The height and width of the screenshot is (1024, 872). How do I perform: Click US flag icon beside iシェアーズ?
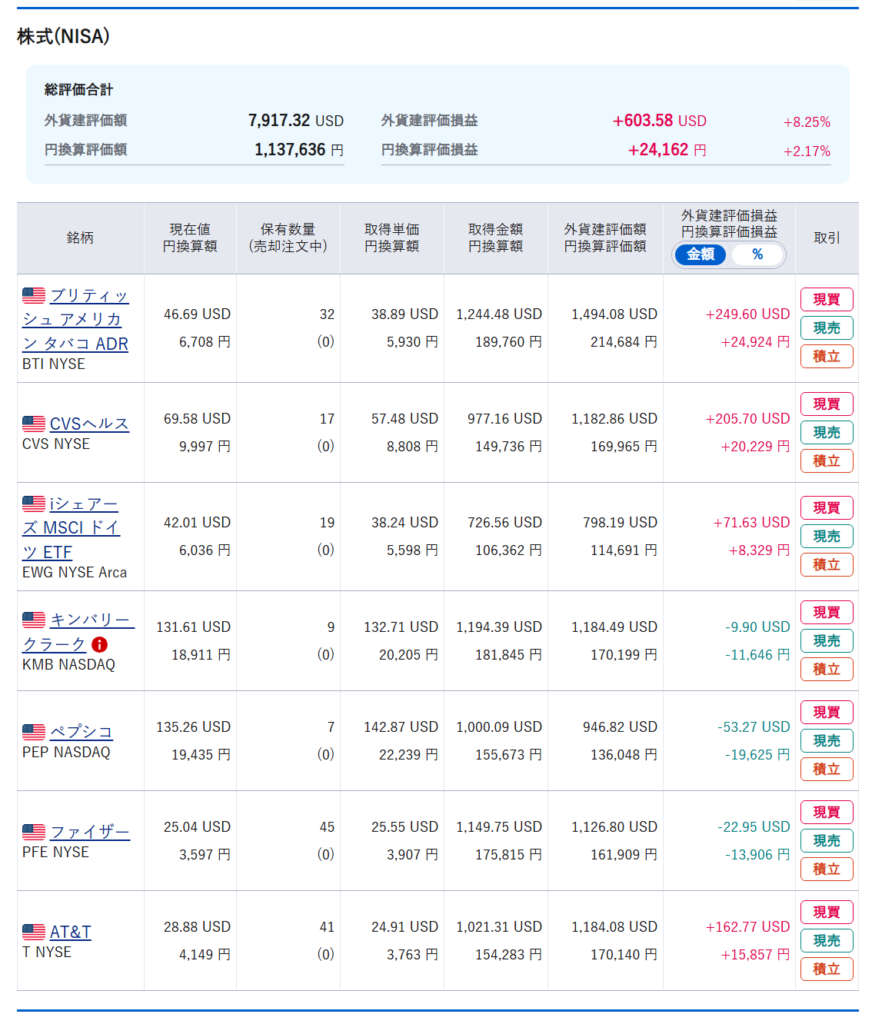(34, 504)
